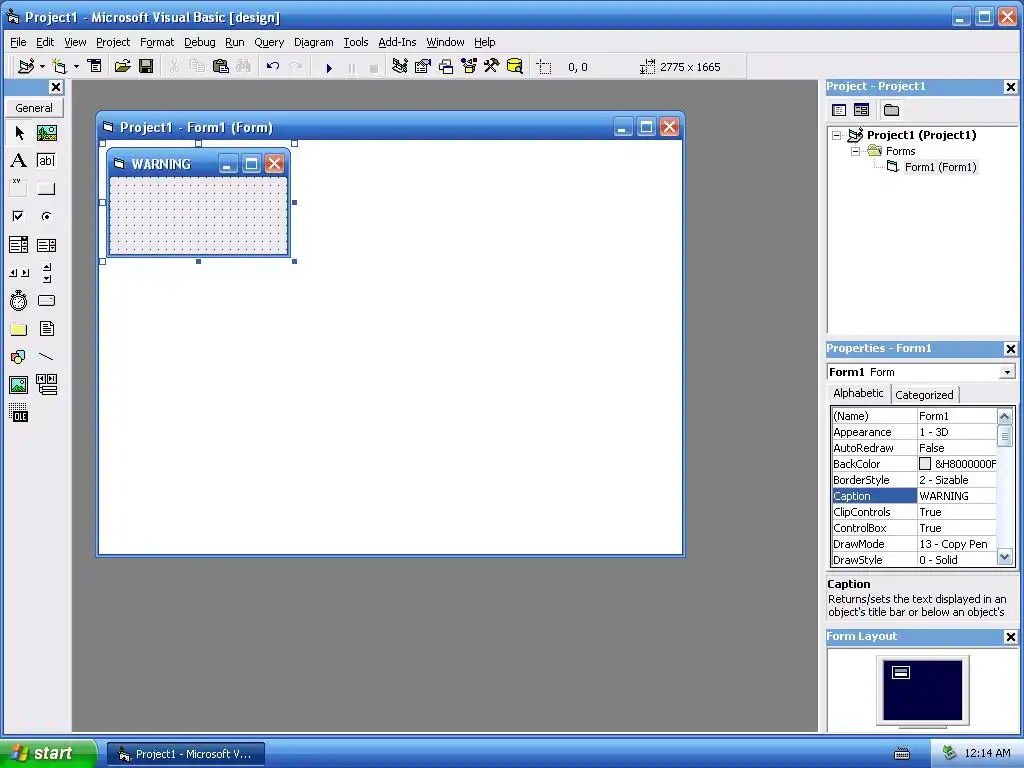Select the PictureBox control tool
Image resolution: width=1024 pixels, height=768 pixels.
[46, 133]
